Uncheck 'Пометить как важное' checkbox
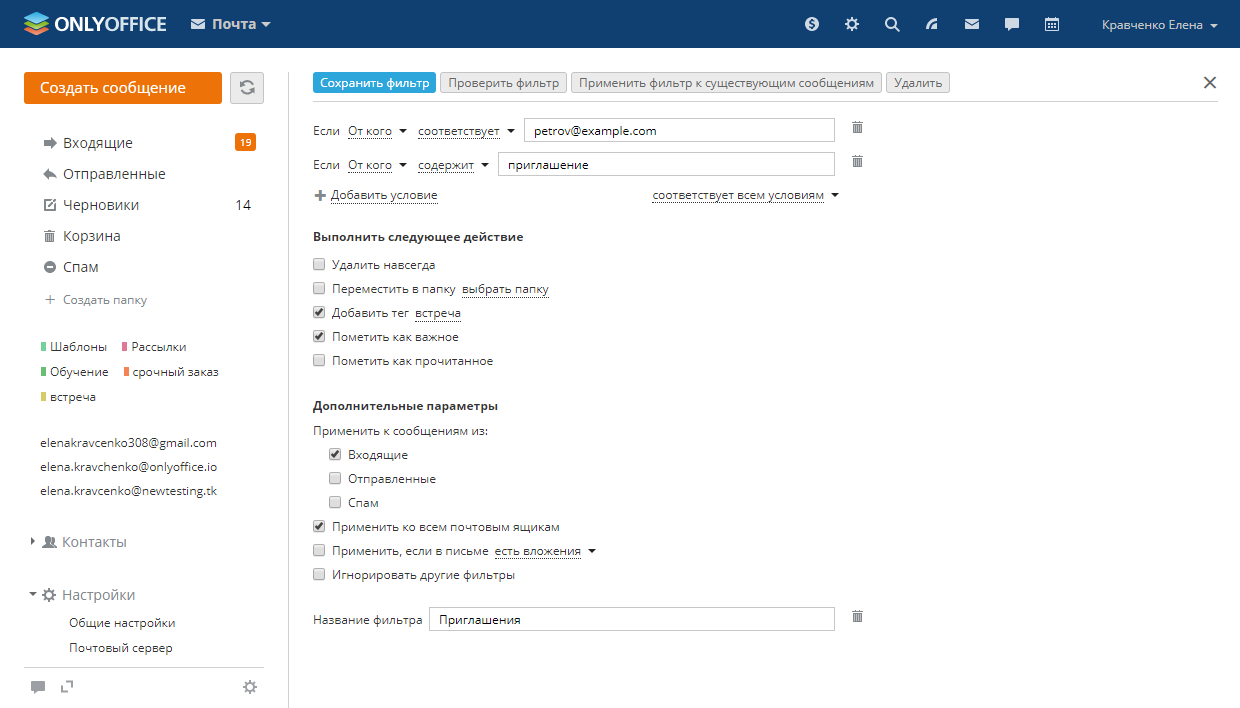1240x708 pixels. (x=319, y=337)
